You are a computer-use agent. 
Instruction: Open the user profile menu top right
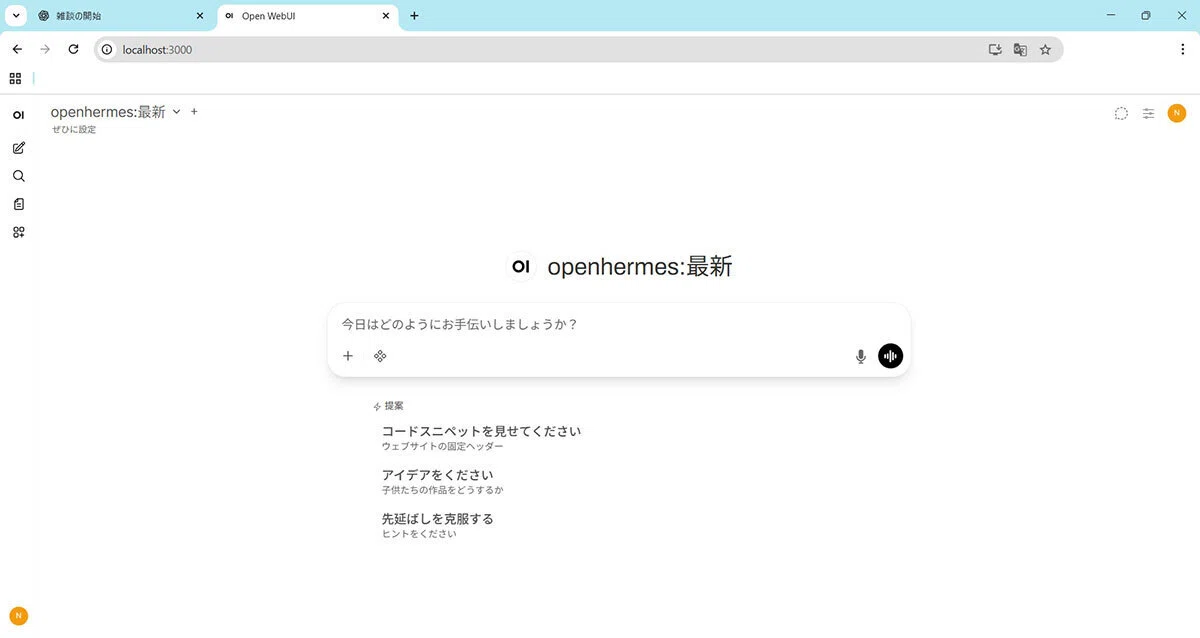[x=1177, y=113]
